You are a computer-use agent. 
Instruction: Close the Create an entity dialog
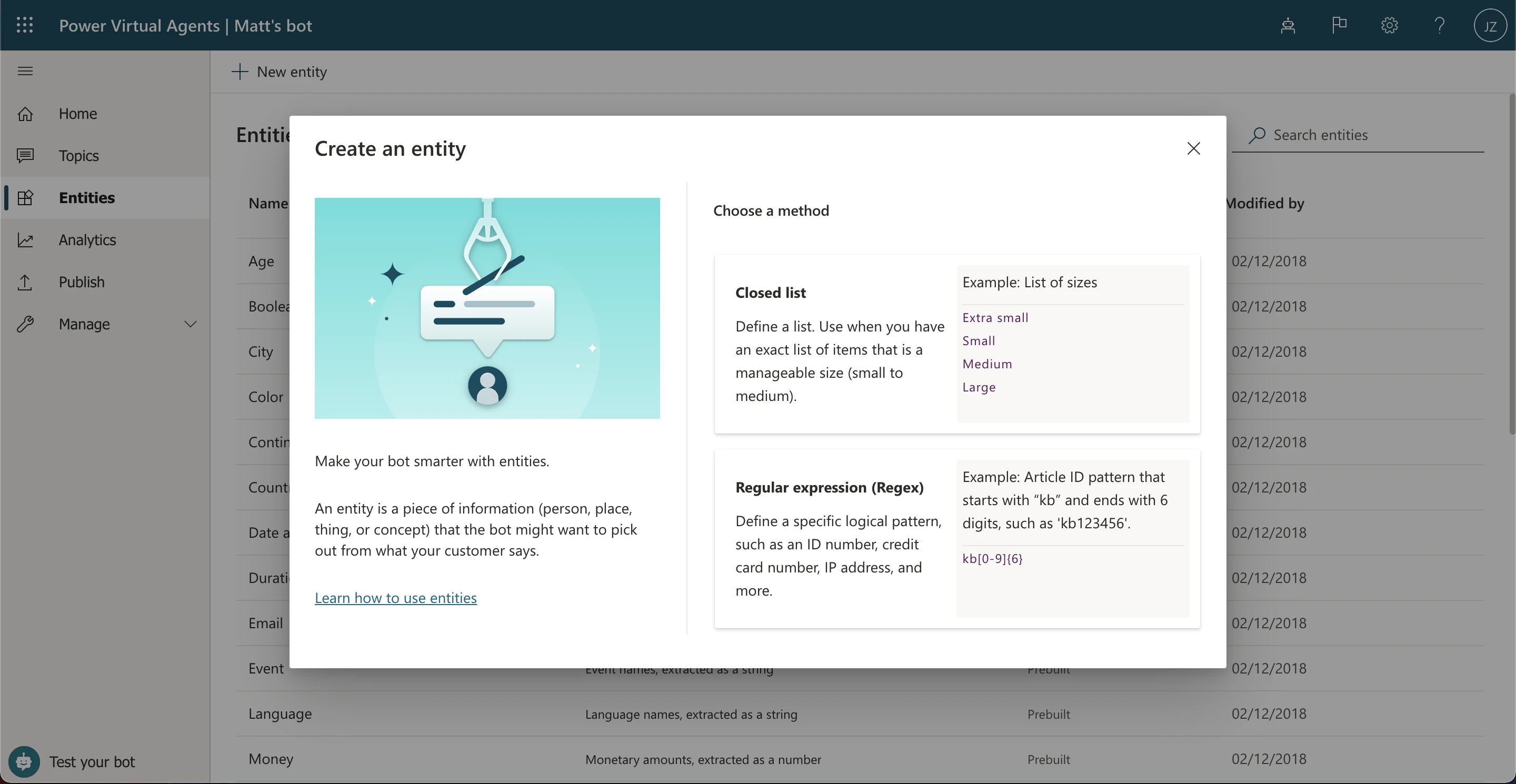point(1193,148)
